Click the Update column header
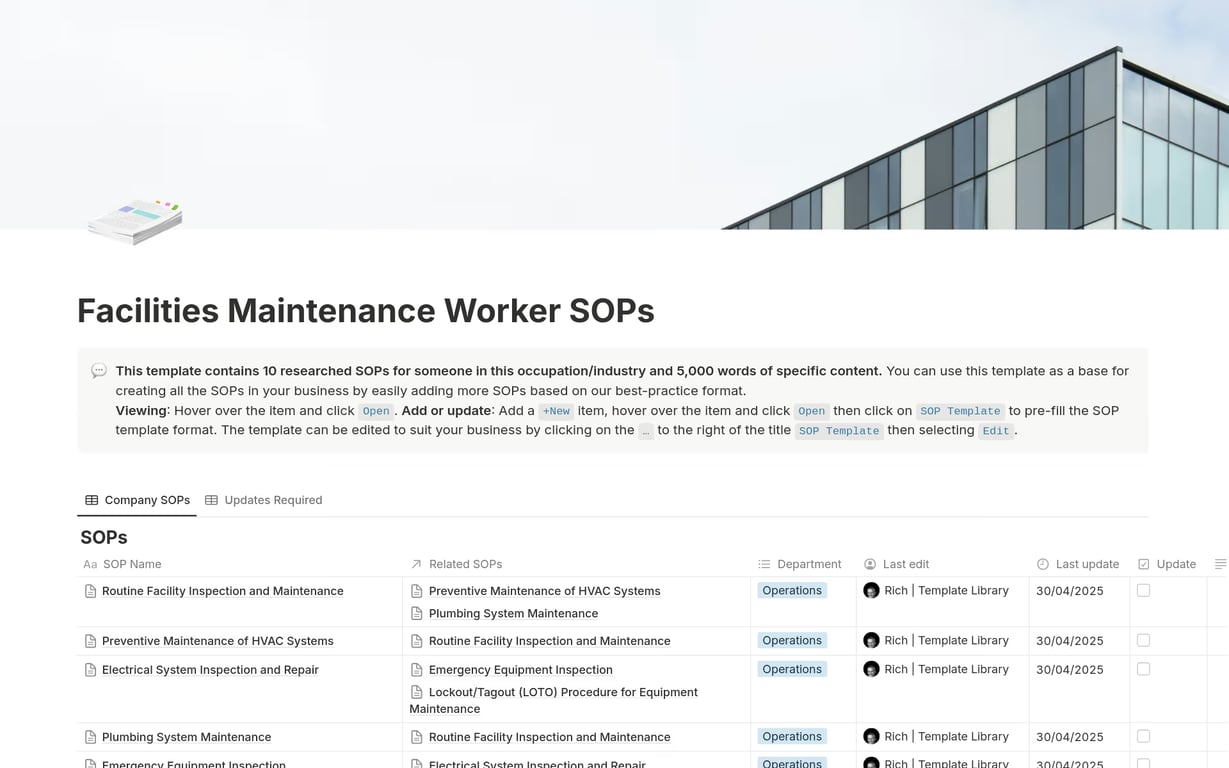Screen dimensions: 1229x768 pyautogui.click(x=1168, y=564)
